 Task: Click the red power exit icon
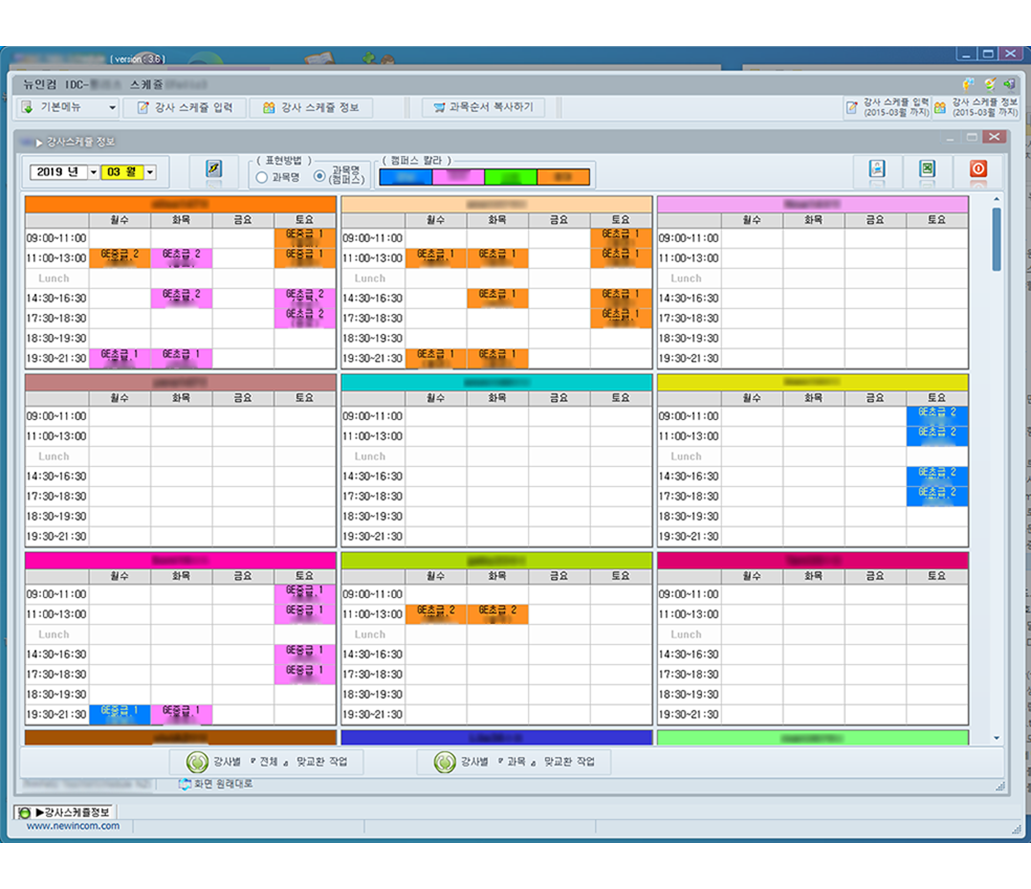point(978,169)
